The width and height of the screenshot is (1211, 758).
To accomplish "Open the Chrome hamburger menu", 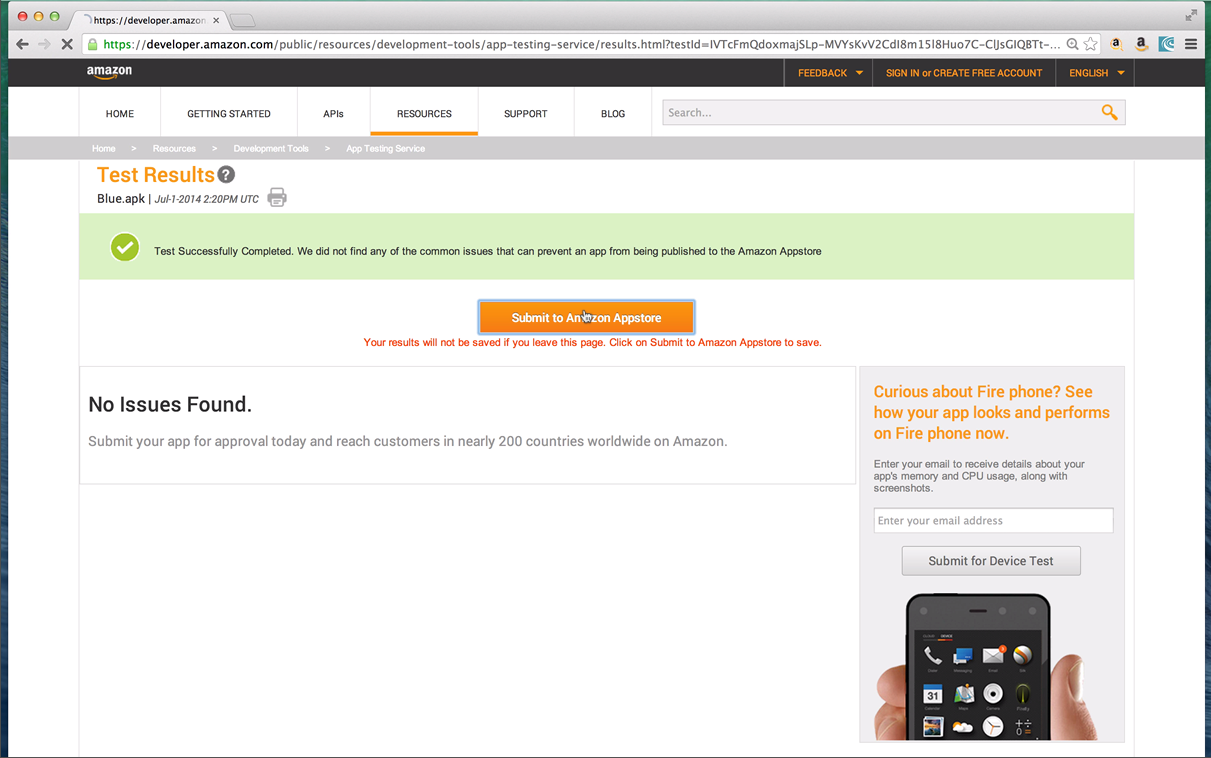I will tap(1191, 44).
